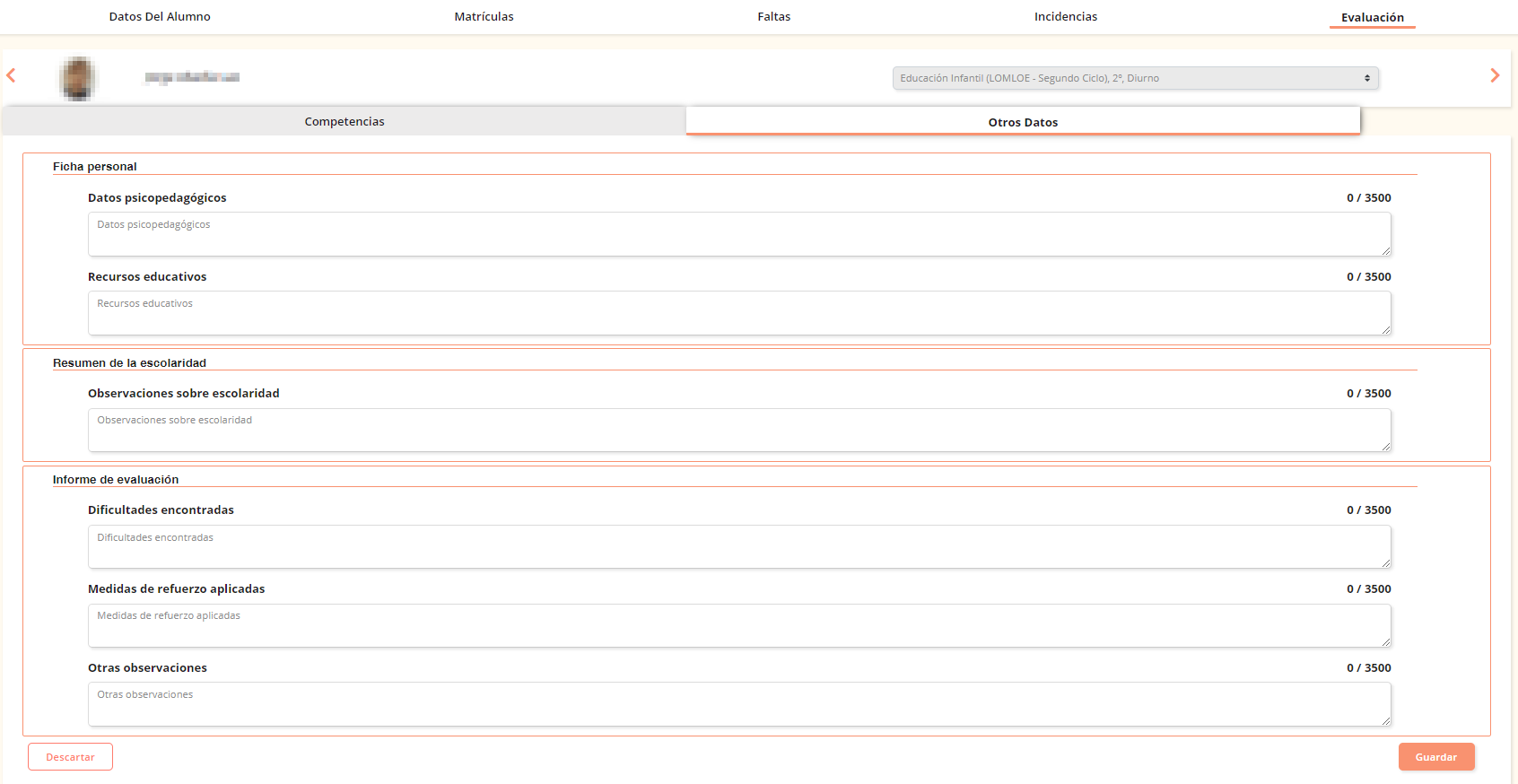
Task: Click the Otras observaciones field label
Action: (x=147, y=668)
